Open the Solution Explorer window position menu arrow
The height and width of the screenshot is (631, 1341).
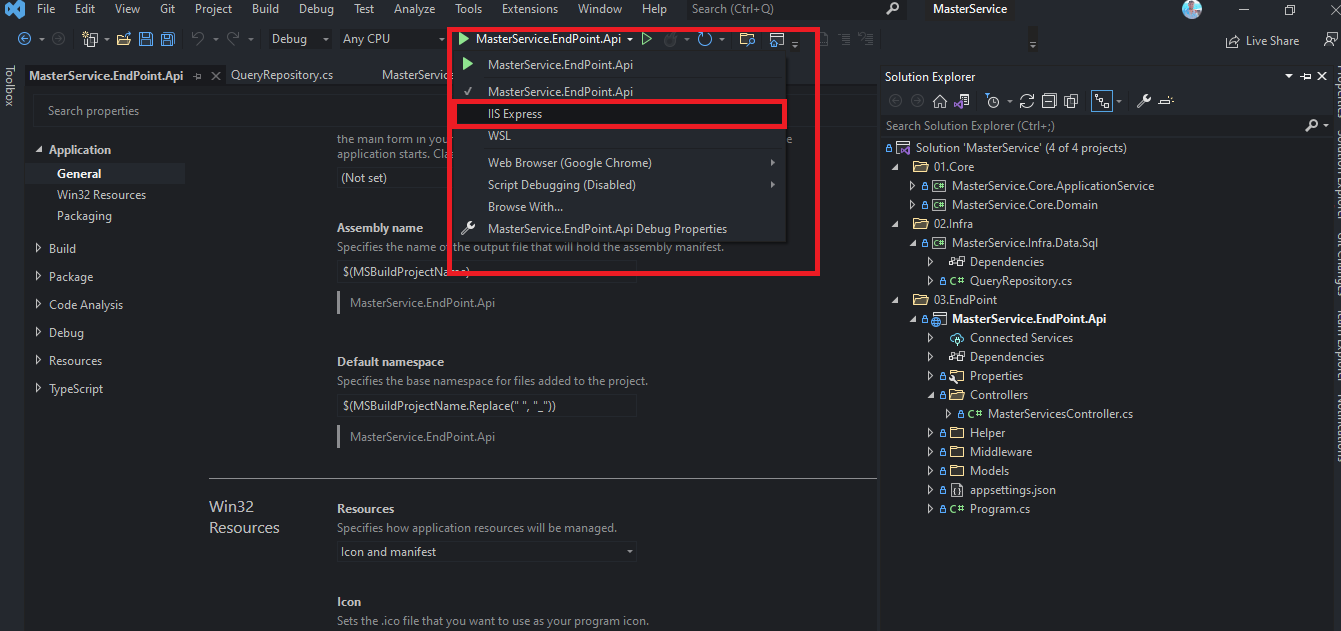click(1289, 77)
